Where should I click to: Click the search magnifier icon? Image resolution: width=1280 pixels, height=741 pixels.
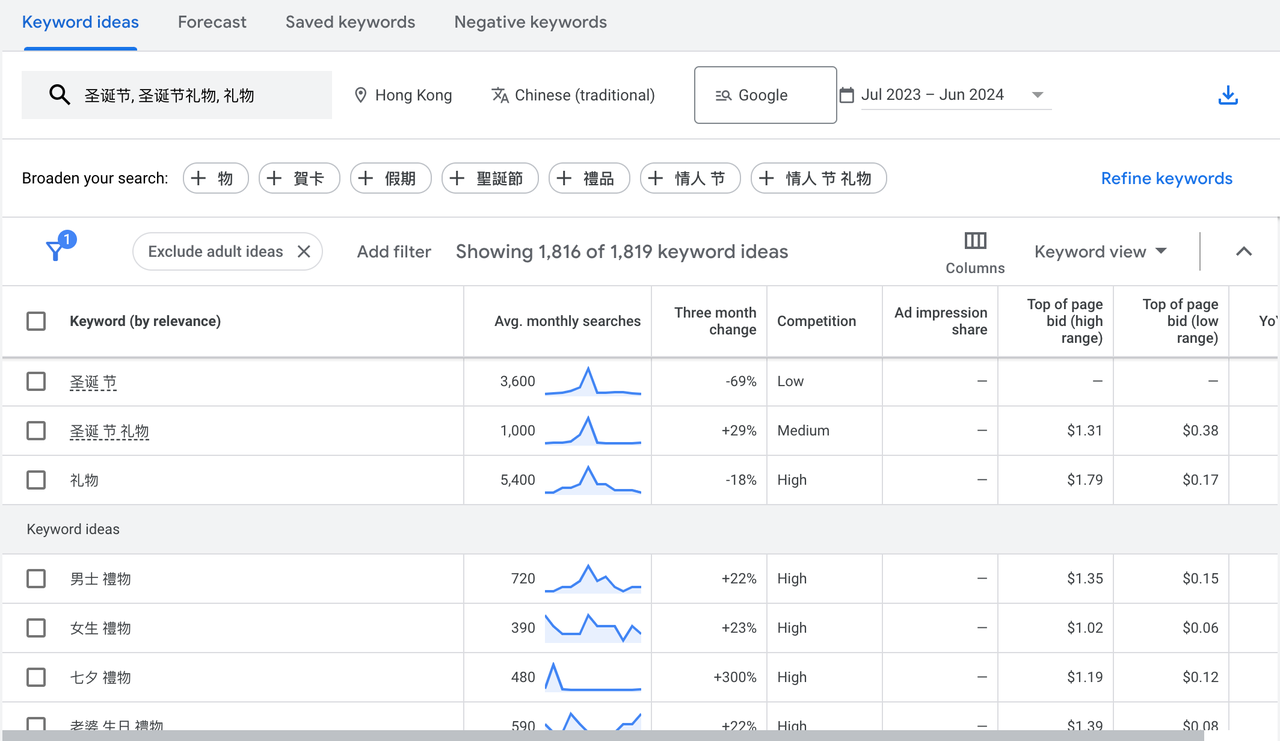point(60,95)
